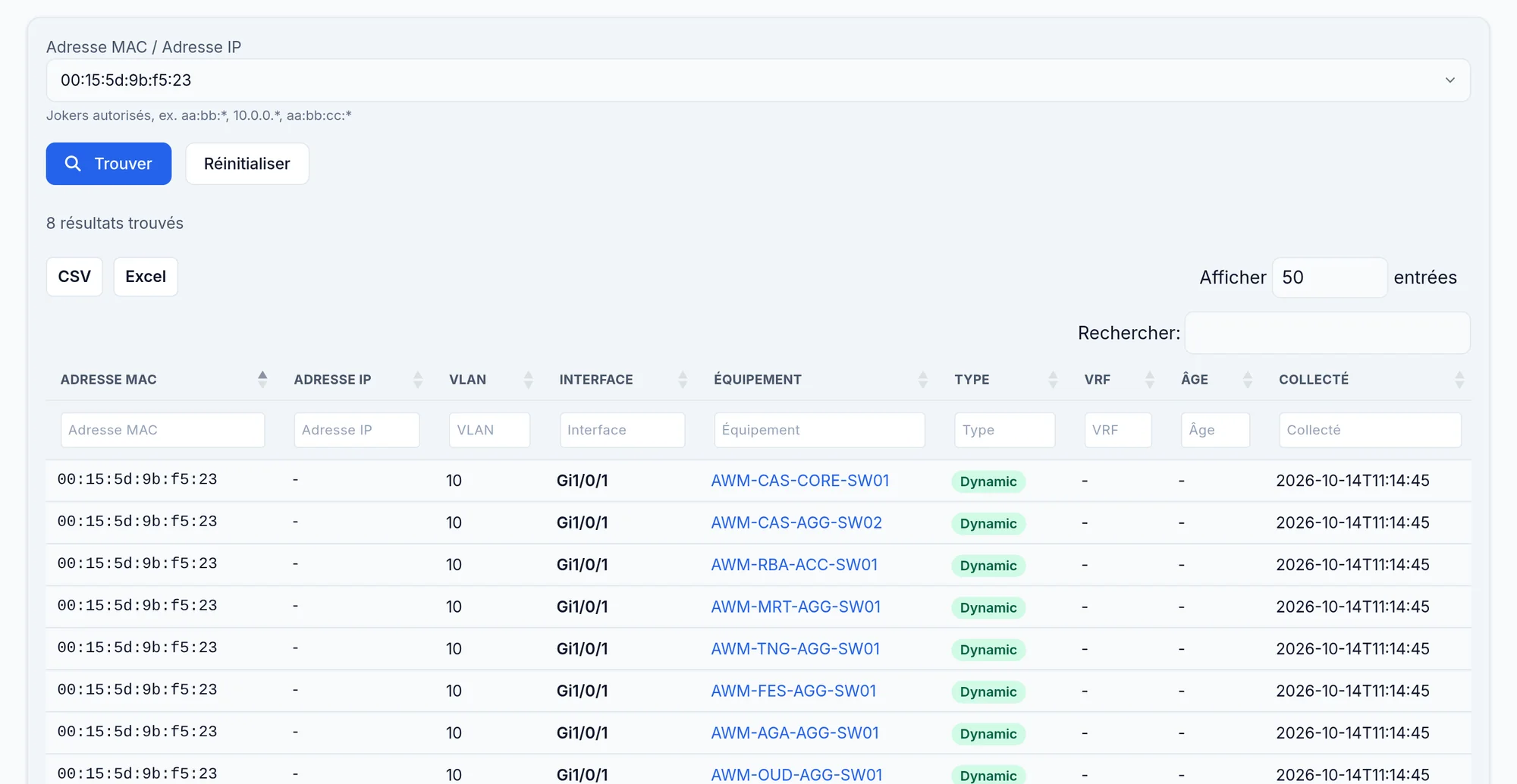Screen dimensions: 1517x784
Task: Sort table by Âge column
Action: (1215, 379)
